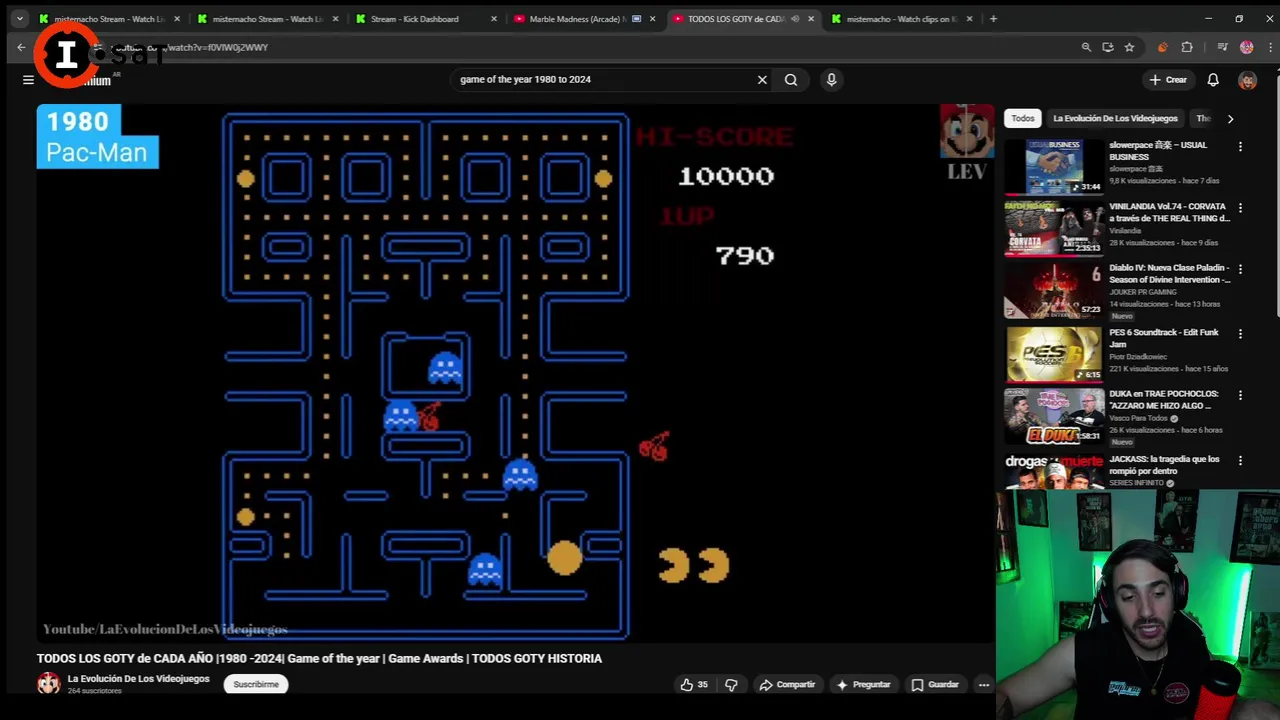1280x720 pixels.
Task: Click the channel avatar below the video
Action: [x=48, y=684]
